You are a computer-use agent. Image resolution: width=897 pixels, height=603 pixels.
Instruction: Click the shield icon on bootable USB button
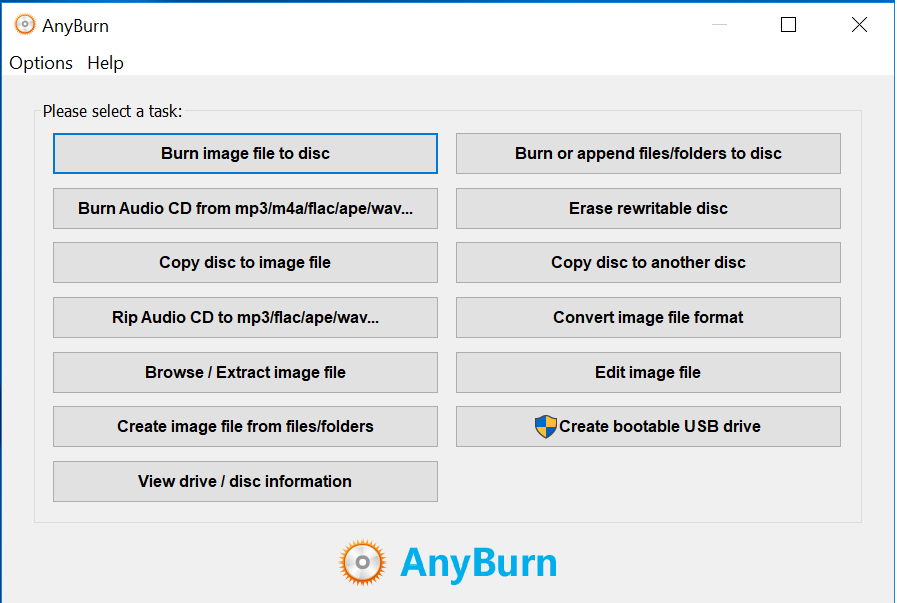(545, 427)
